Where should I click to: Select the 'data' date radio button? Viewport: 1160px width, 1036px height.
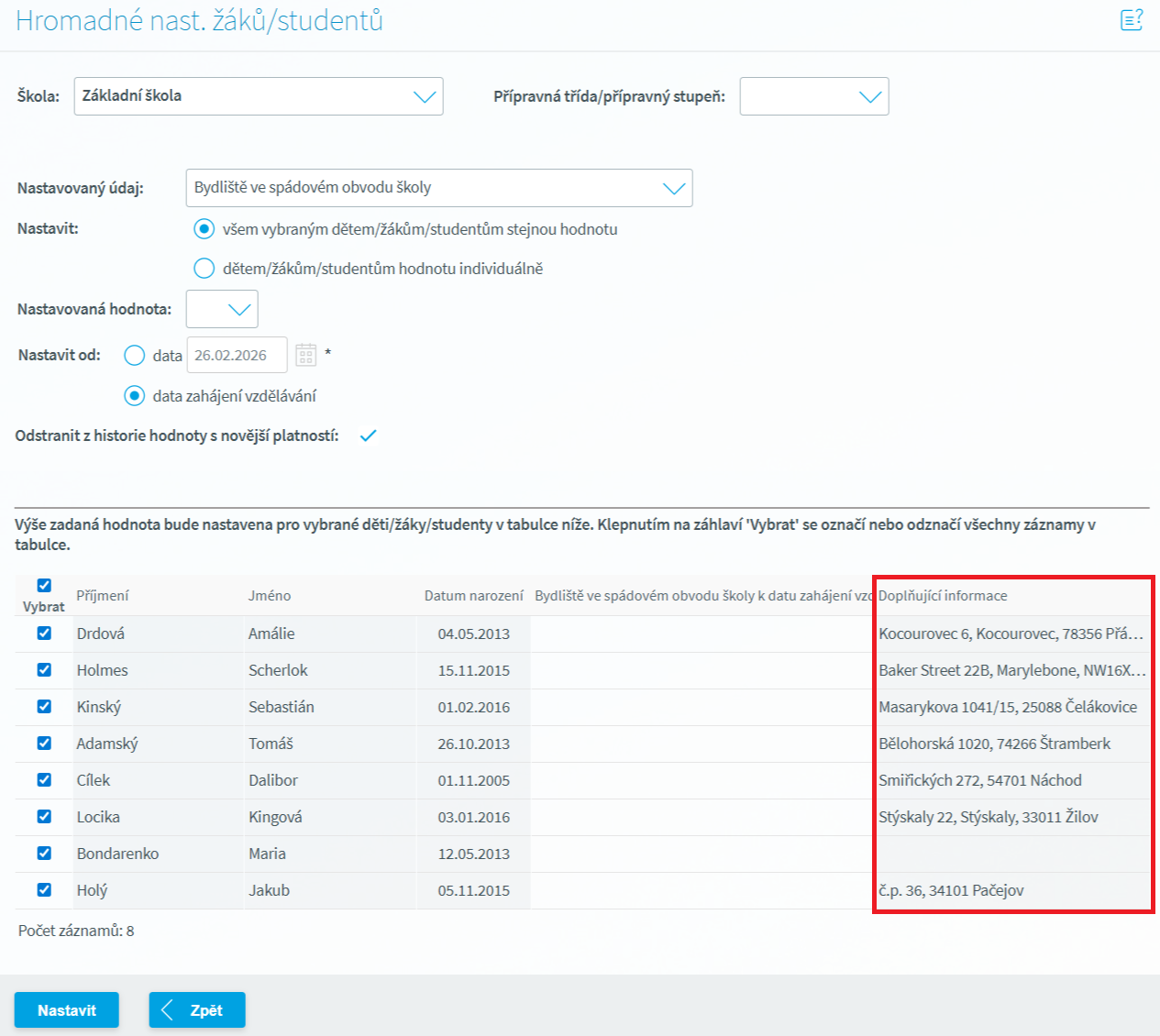coord(135,356)
